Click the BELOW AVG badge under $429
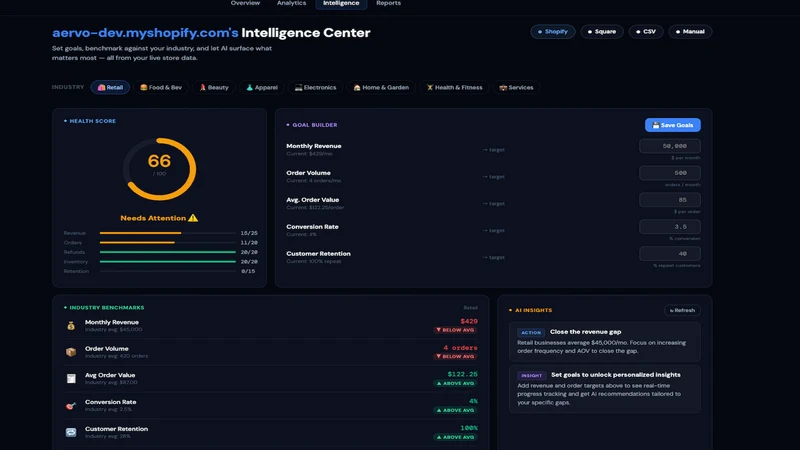This screenshot has width=800, height=450. point(455,330)
